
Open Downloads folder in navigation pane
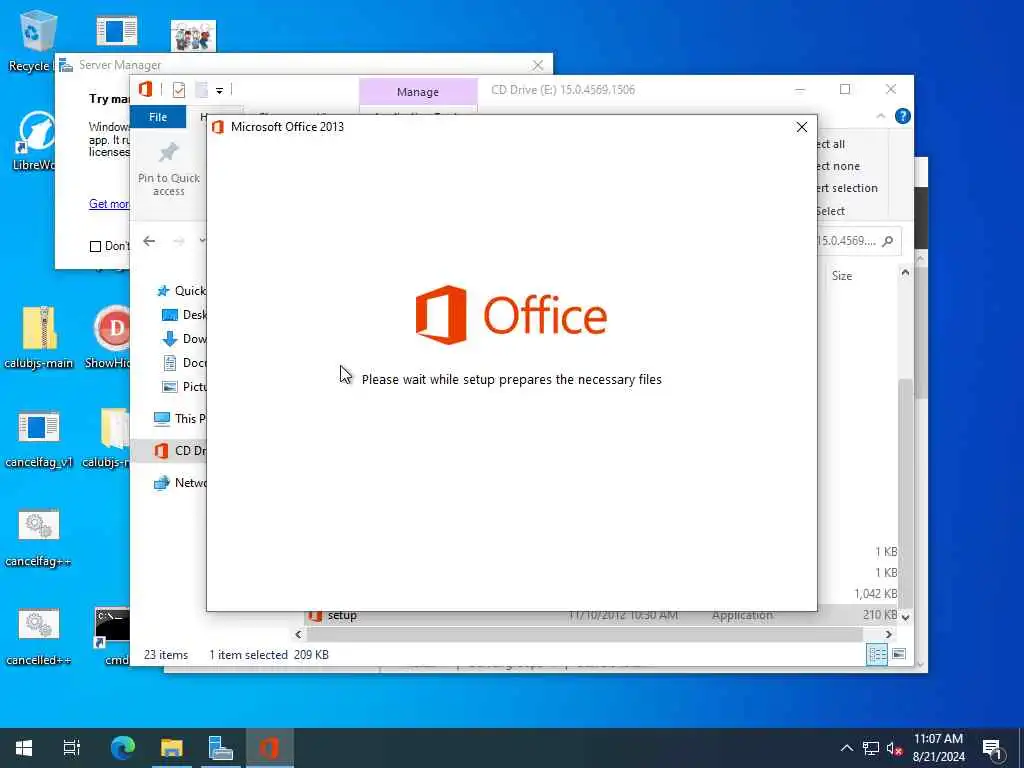click(x=184, y=338)
